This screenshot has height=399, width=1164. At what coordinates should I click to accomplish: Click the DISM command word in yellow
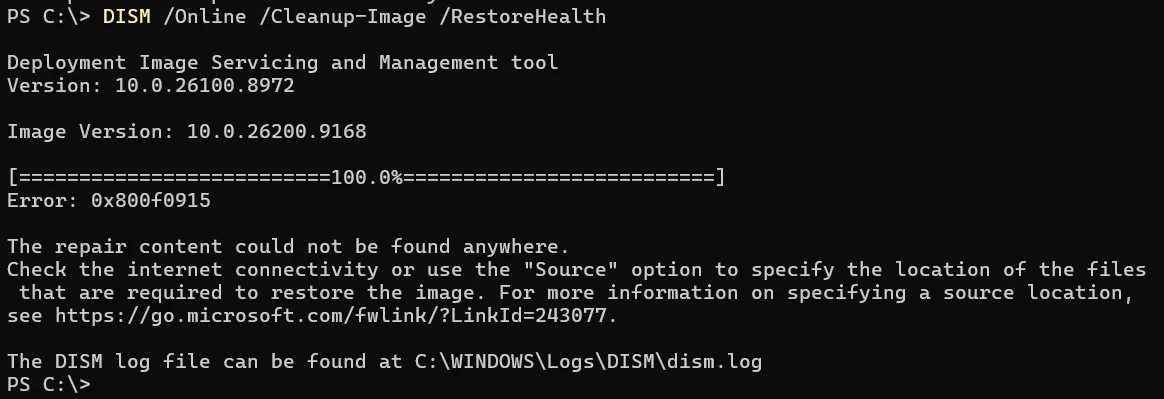pyautogui.click(x=126, y=16)
